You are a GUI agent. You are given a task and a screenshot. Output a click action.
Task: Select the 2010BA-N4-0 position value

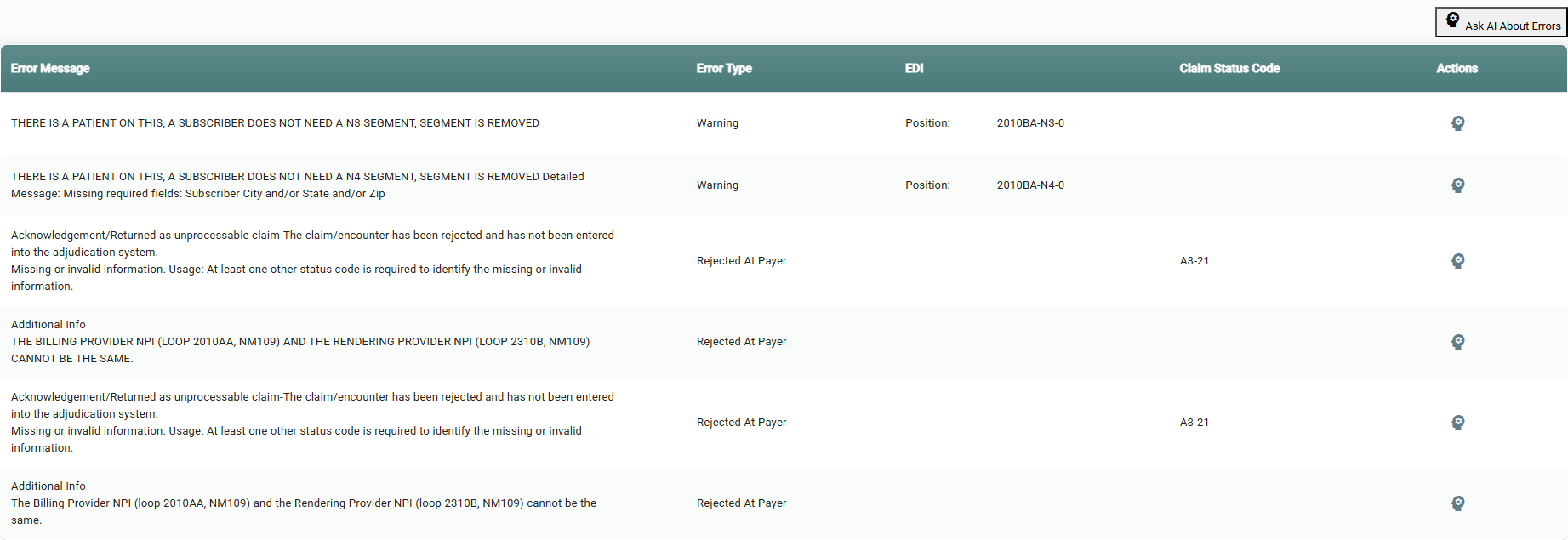[x=1030, y=185]
